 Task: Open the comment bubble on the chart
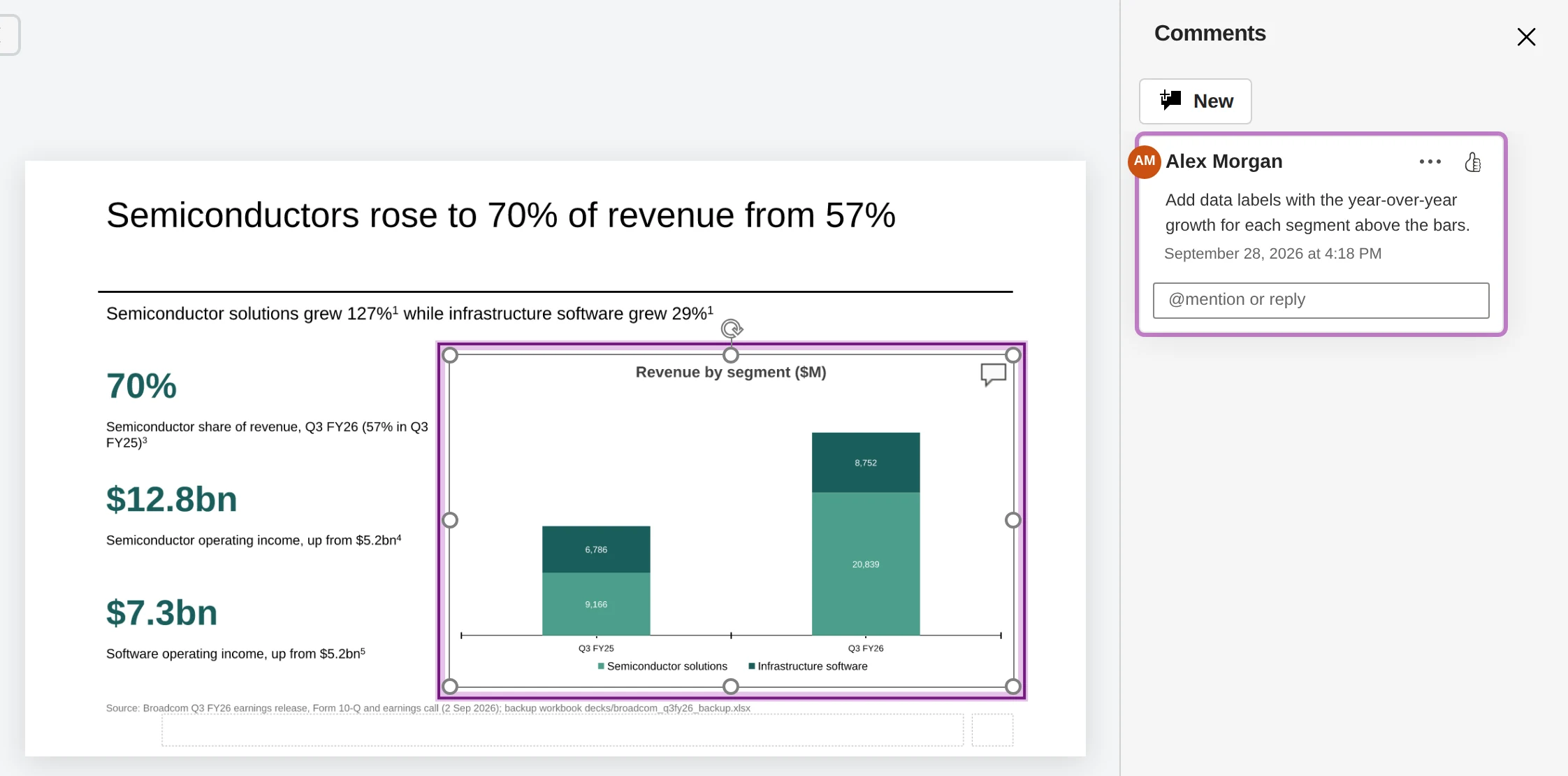[993, 375]
